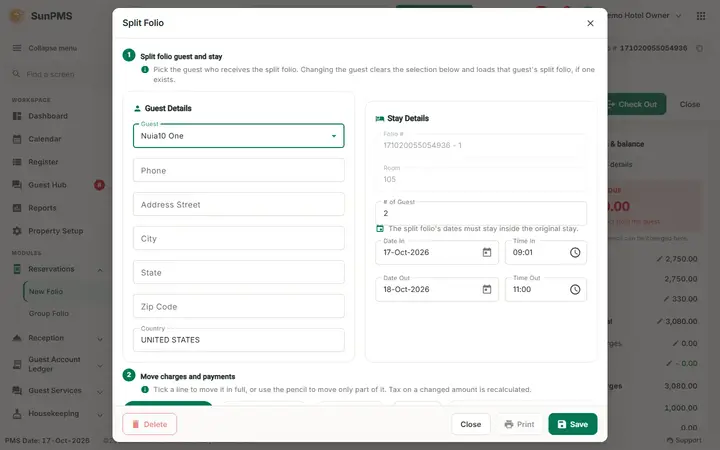Collapse the Reservations sidebar section

pos(100,270)
